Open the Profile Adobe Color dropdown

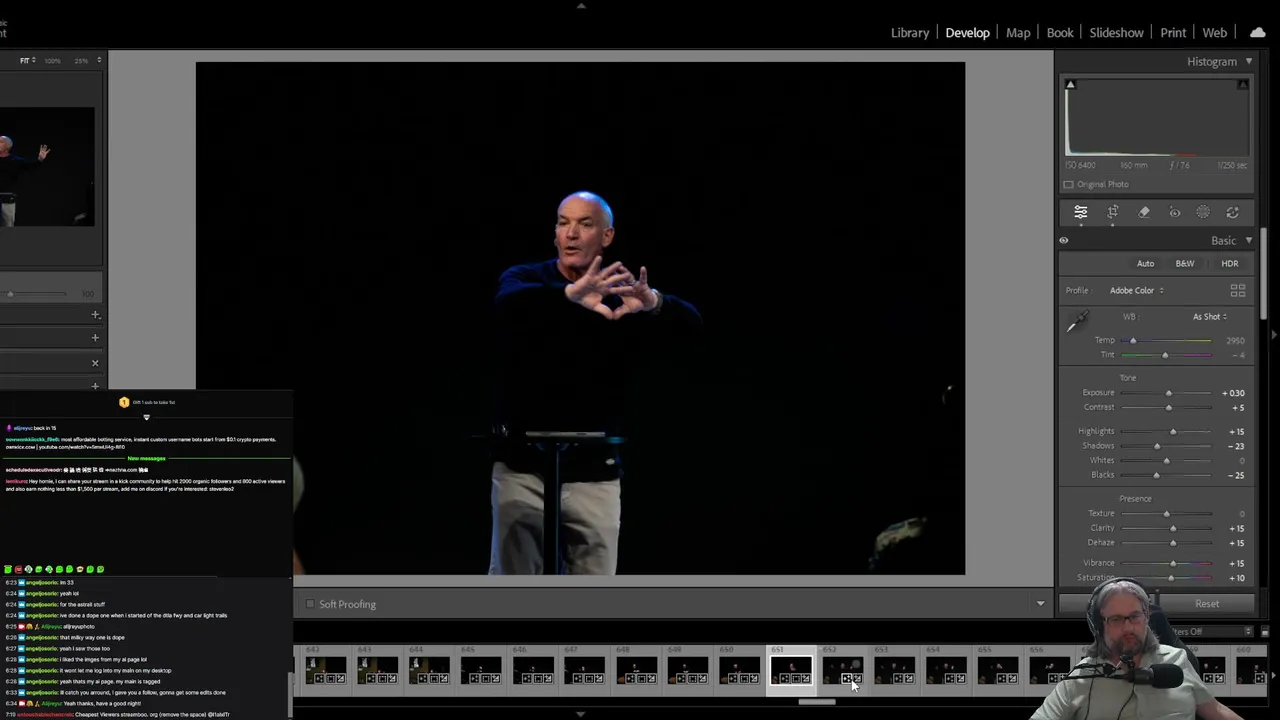pos(1137,291)
